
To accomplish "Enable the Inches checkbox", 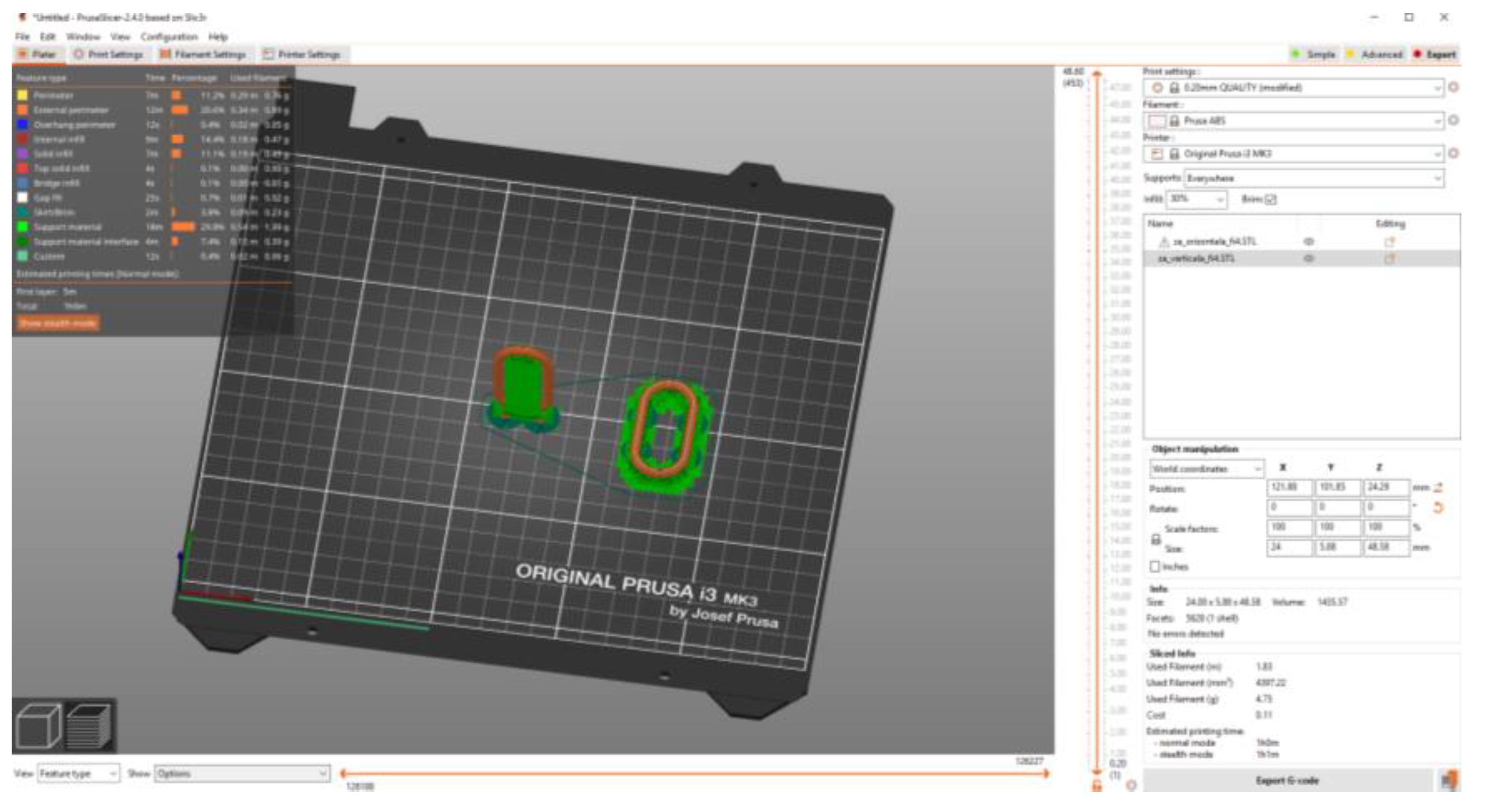I will click(x=1155, y=566).
